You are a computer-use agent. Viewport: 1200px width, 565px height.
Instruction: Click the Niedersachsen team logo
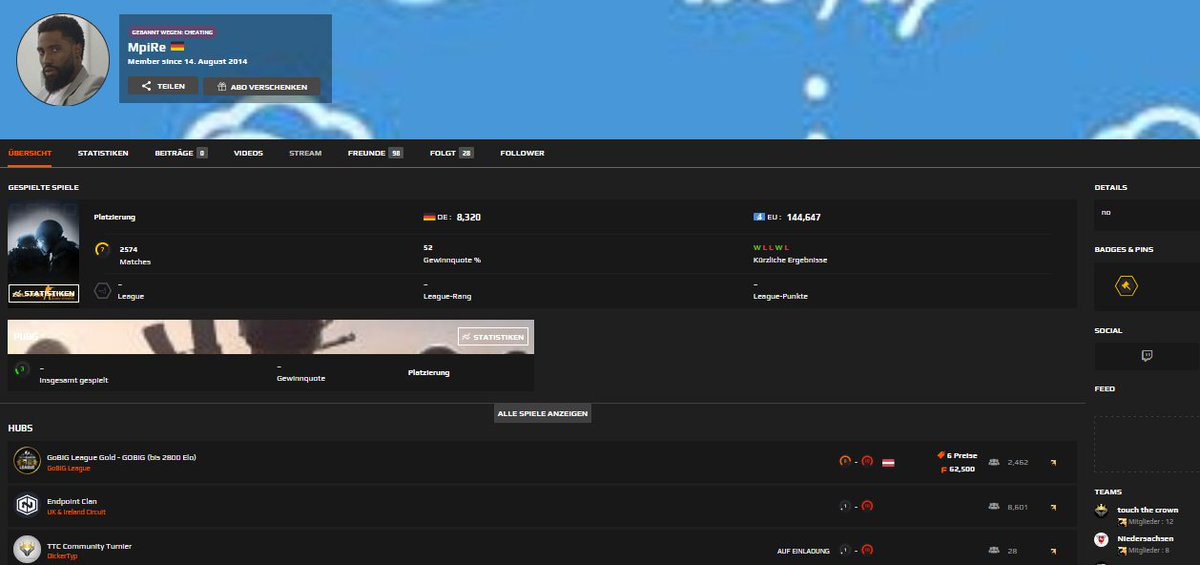pos(1101,540)
